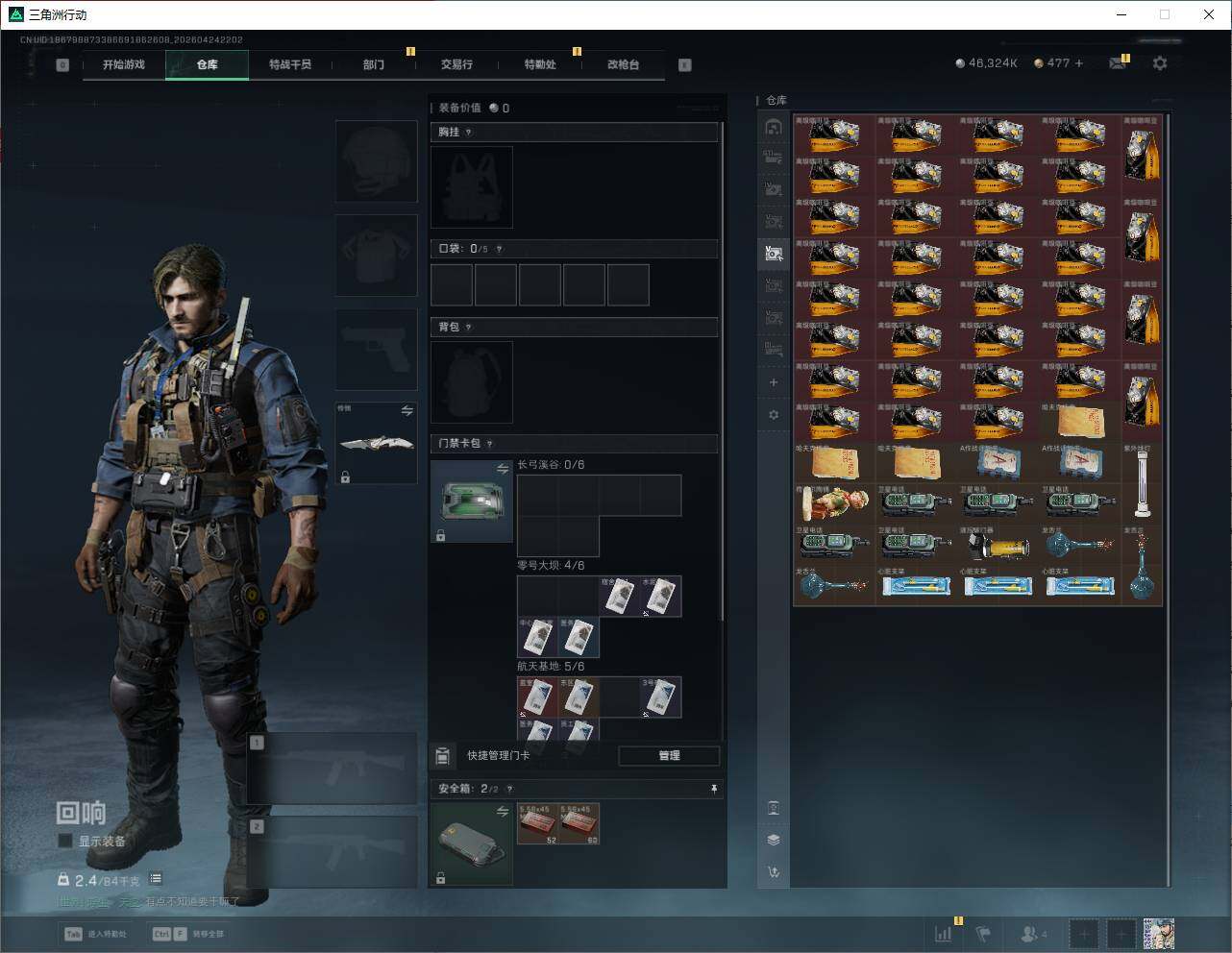The height and width of the screenshot is (953, 1232).
Task: Open warehouse sidebar gear settings
Action: point(774,415)
